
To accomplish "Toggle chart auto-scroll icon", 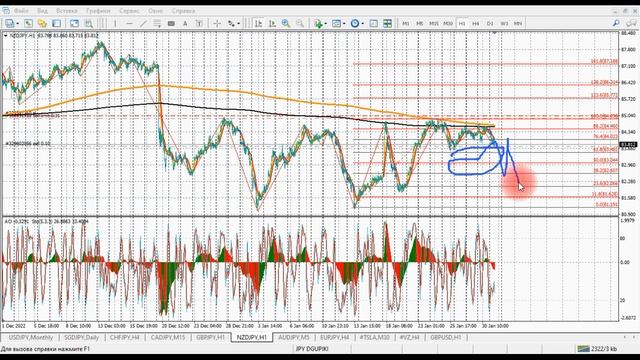I will pos(272,24).
